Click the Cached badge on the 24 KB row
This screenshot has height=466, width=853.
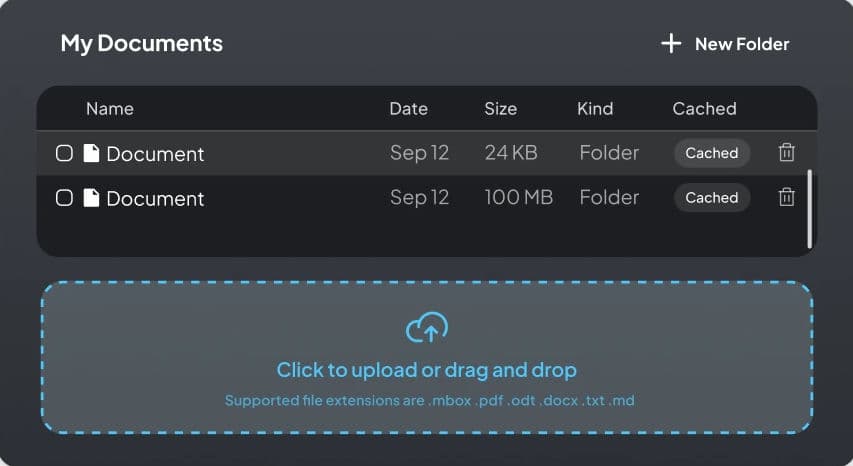(711, 153)
